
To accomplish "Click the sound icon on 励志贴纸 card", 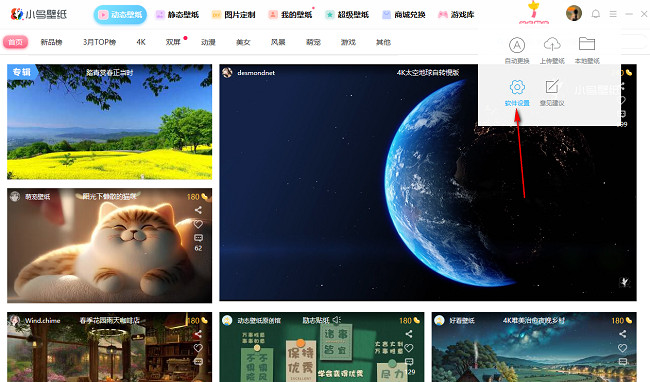I will click(x=336, y=320).
